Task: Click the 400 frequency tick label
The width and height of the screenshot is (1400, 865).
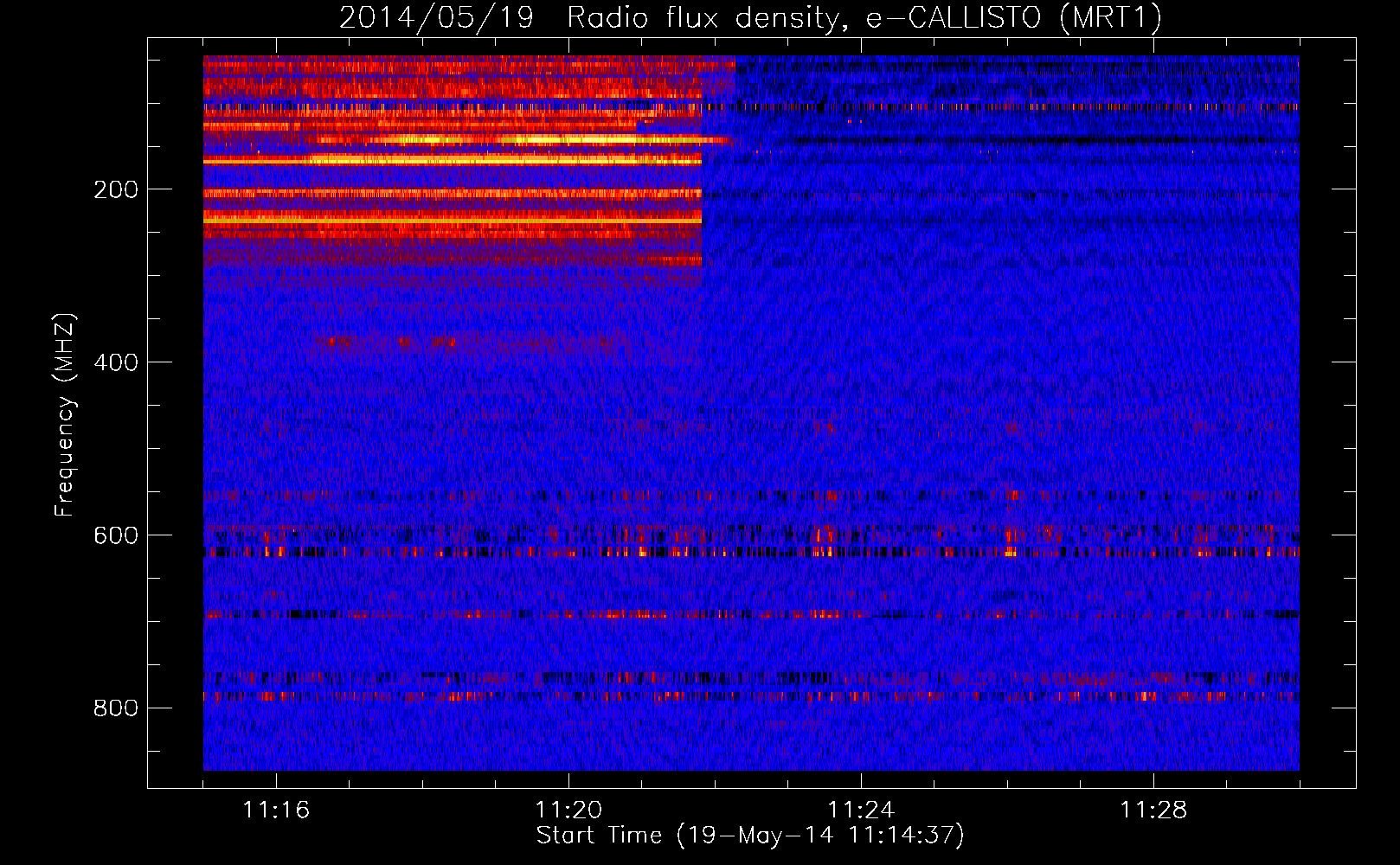Action: click(116, 362)
